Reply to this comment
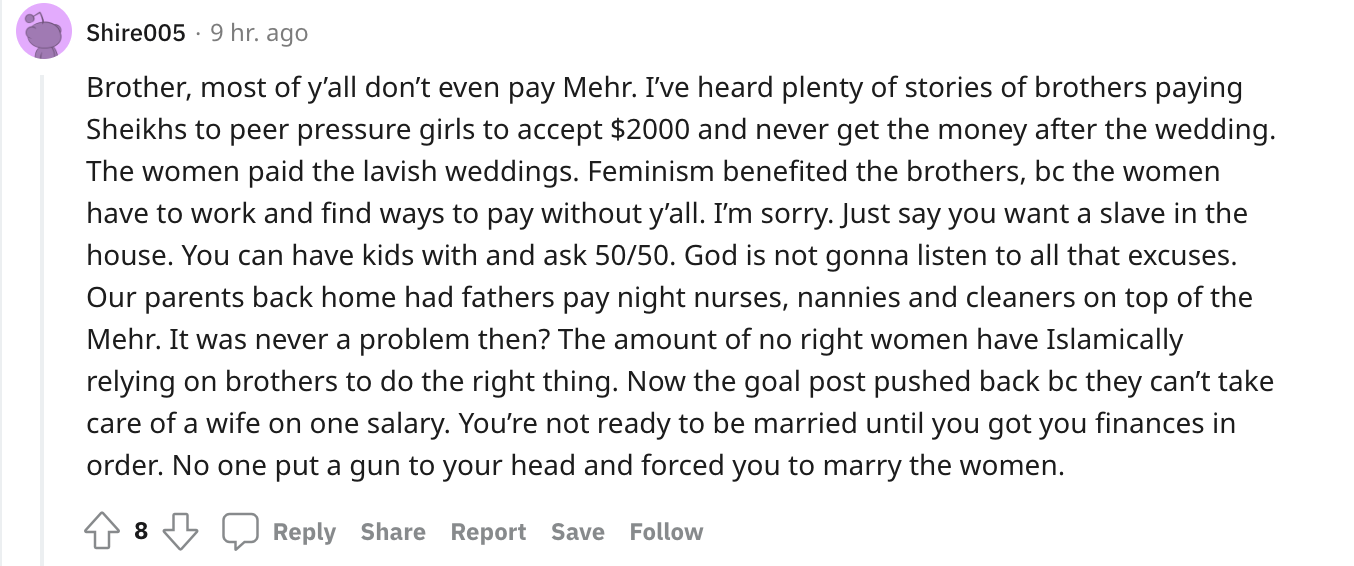The image size is (1354, 566). (304, 532)
